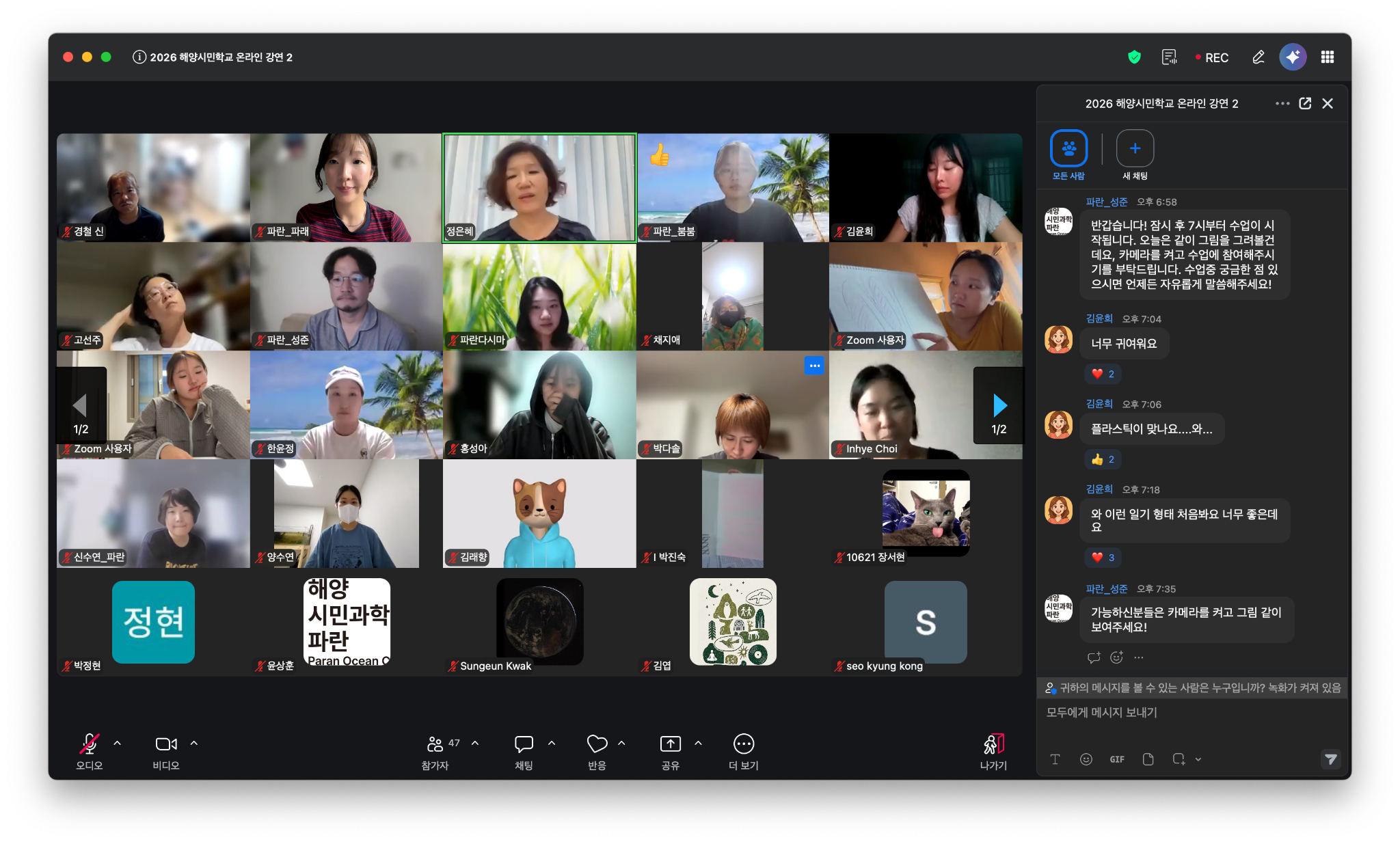Open the screenshot capture tool in composer
Screen dimensions: 1400x844
pyautogui.click(x=1179, y=759)
